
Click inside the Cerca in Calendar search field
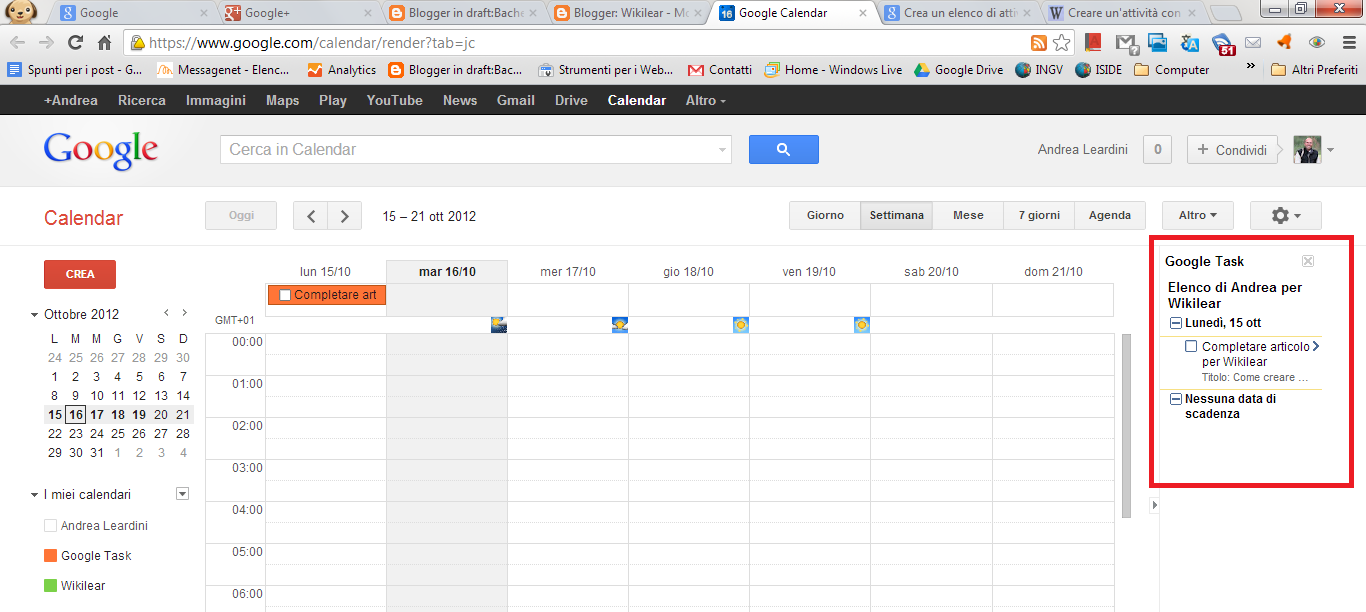470,149
